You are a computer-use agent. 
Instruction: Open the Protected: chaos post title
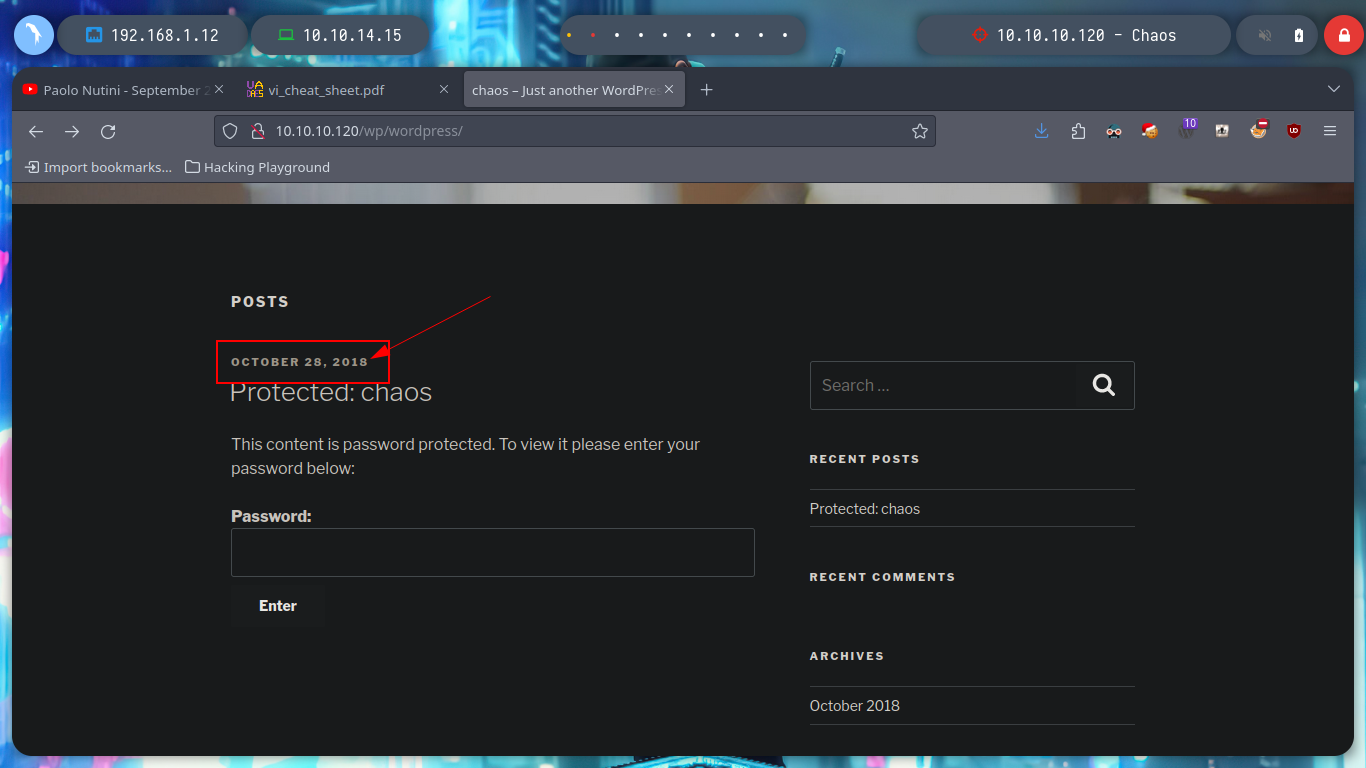pos(331,392)
